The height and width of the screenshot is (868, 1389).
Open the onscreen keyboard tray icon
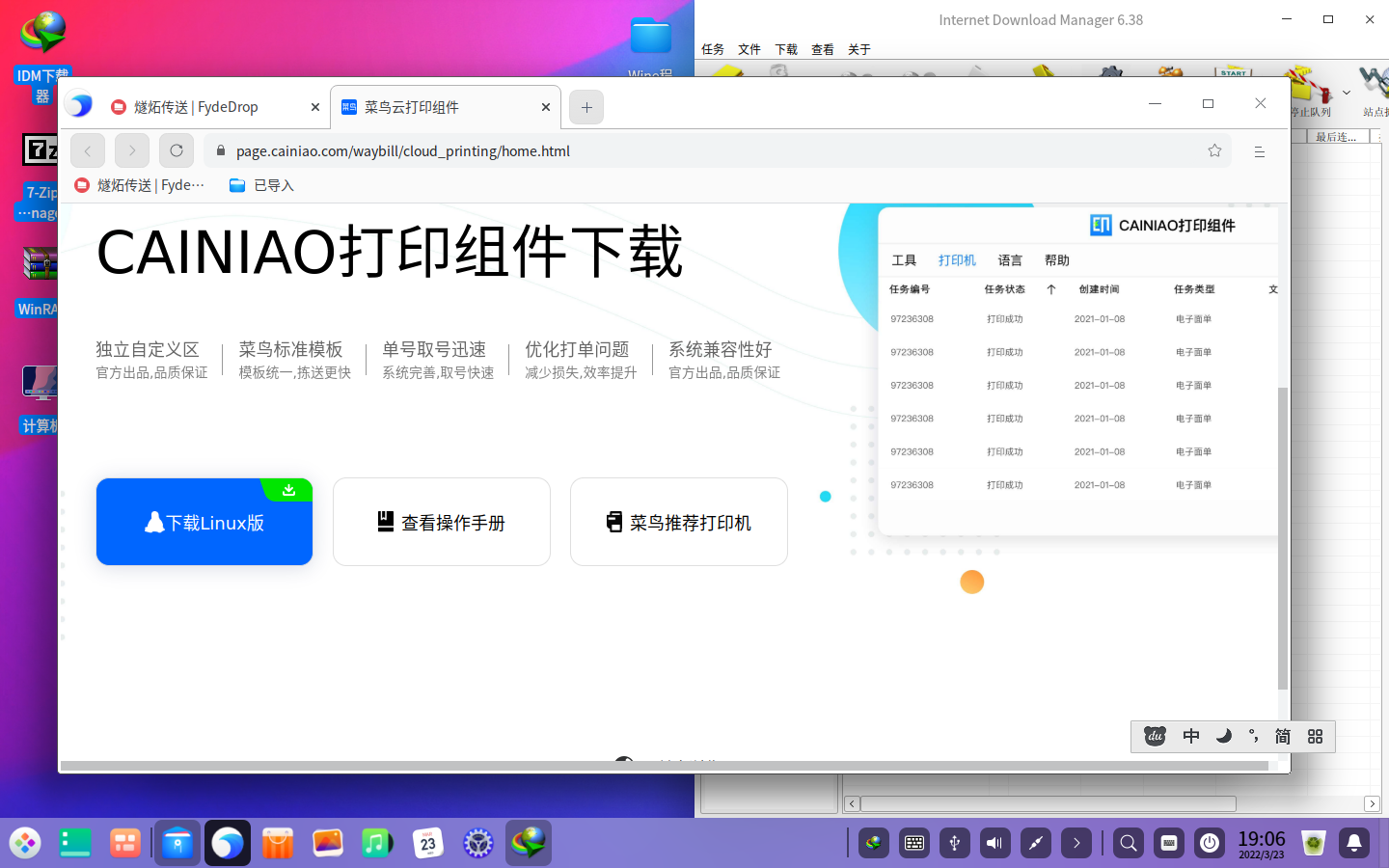914,843
